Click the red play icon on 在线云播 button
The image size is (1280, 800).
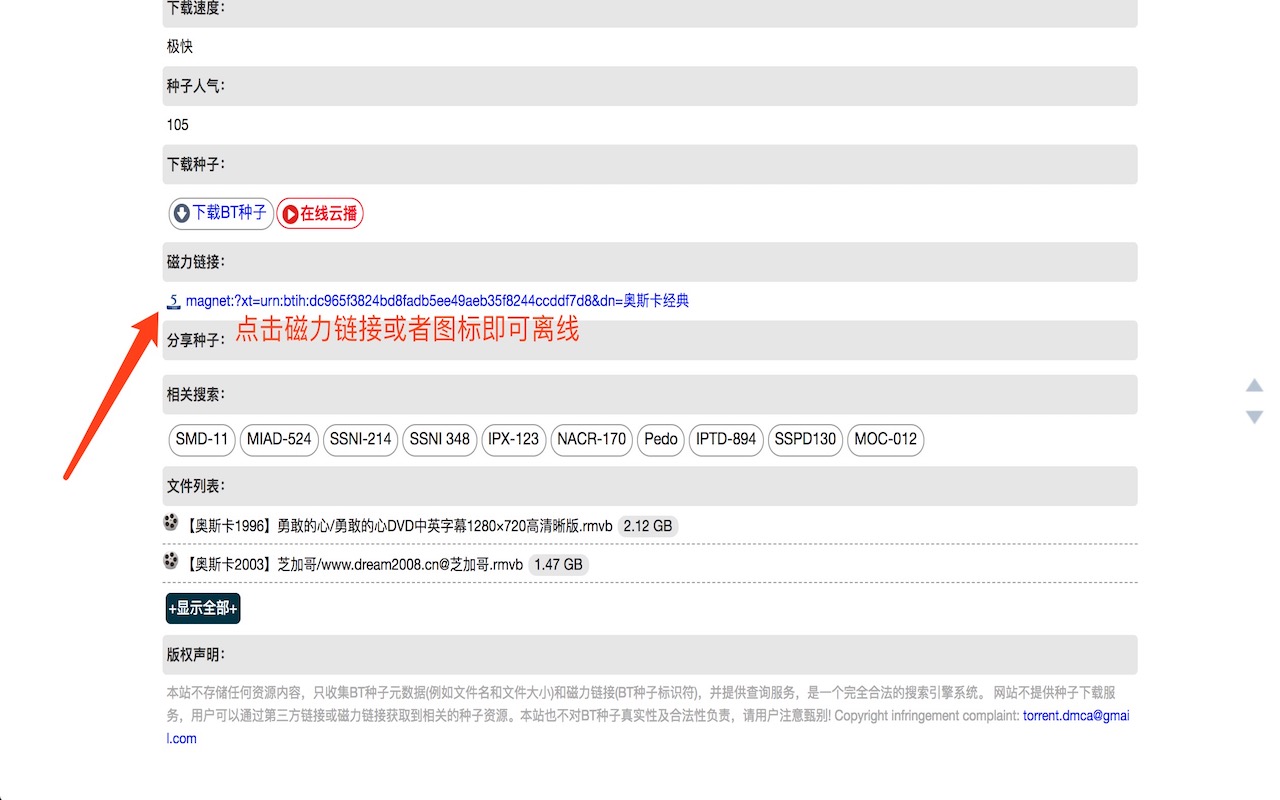289,213
